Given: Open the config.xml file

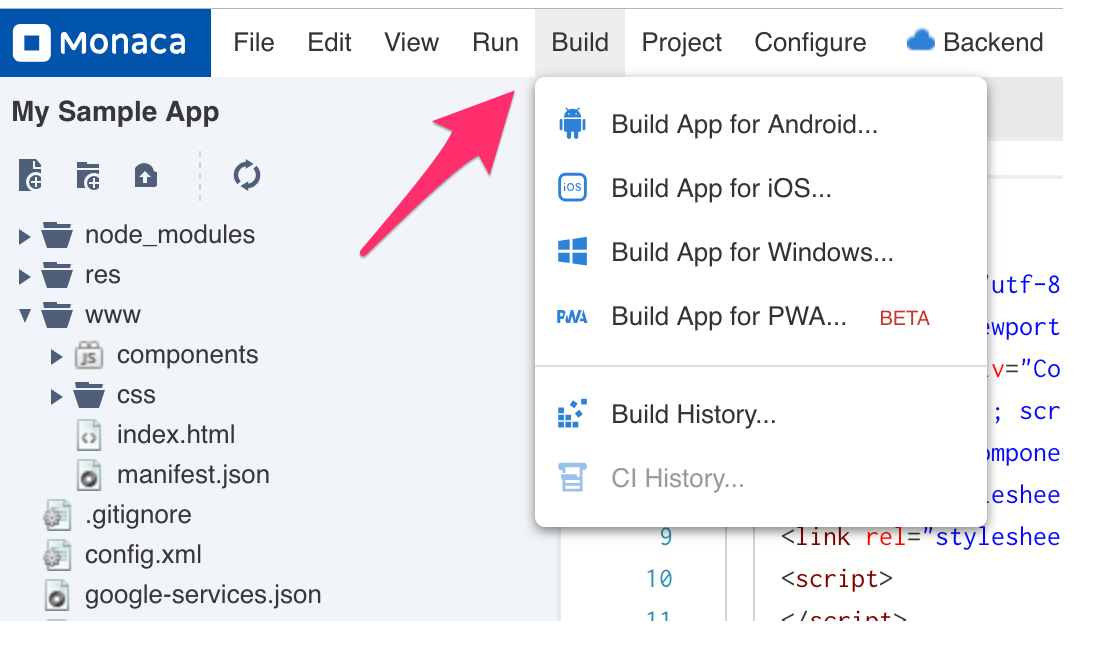Looking at the screenshot, I should click(143, 555).
